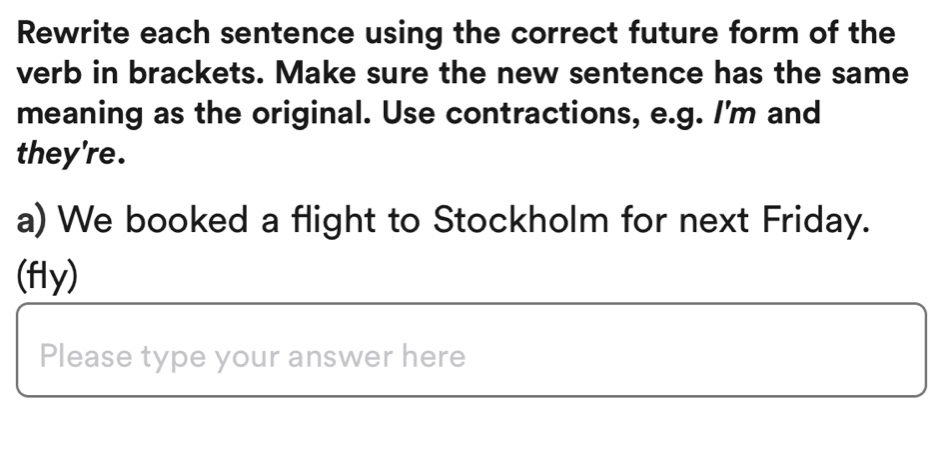Image resolution: width=931 pixels, height=475 pixels.
Task: Focus the 'Please type your answer here' placeholder
Action: [x=253, y=357]
